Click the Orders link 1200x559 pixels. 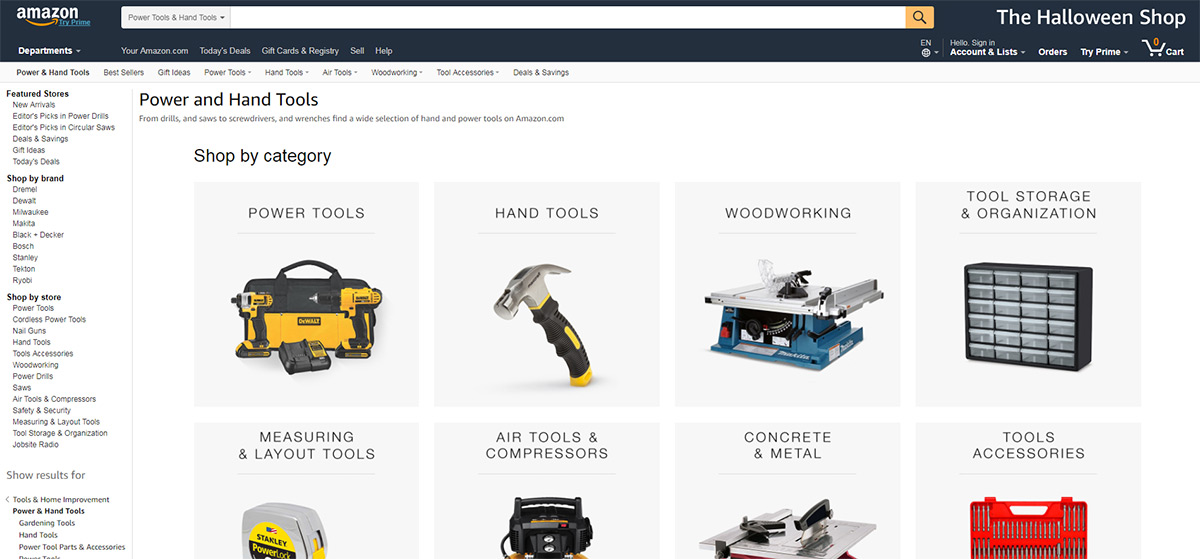click(1052, 52)
